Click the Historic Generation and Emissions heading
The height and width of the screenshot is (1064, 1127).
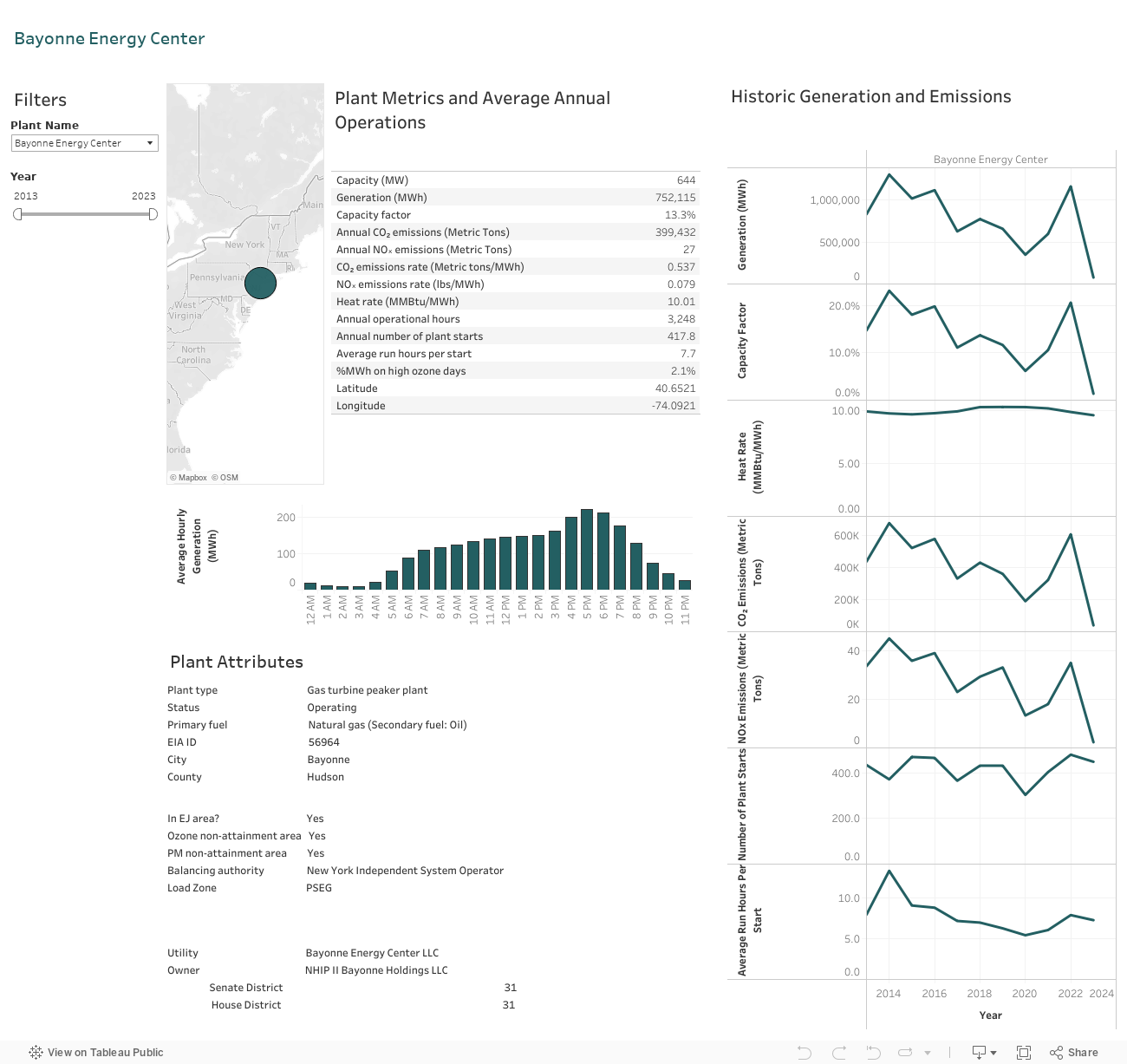pyautogui.click(x=871, y=96)
